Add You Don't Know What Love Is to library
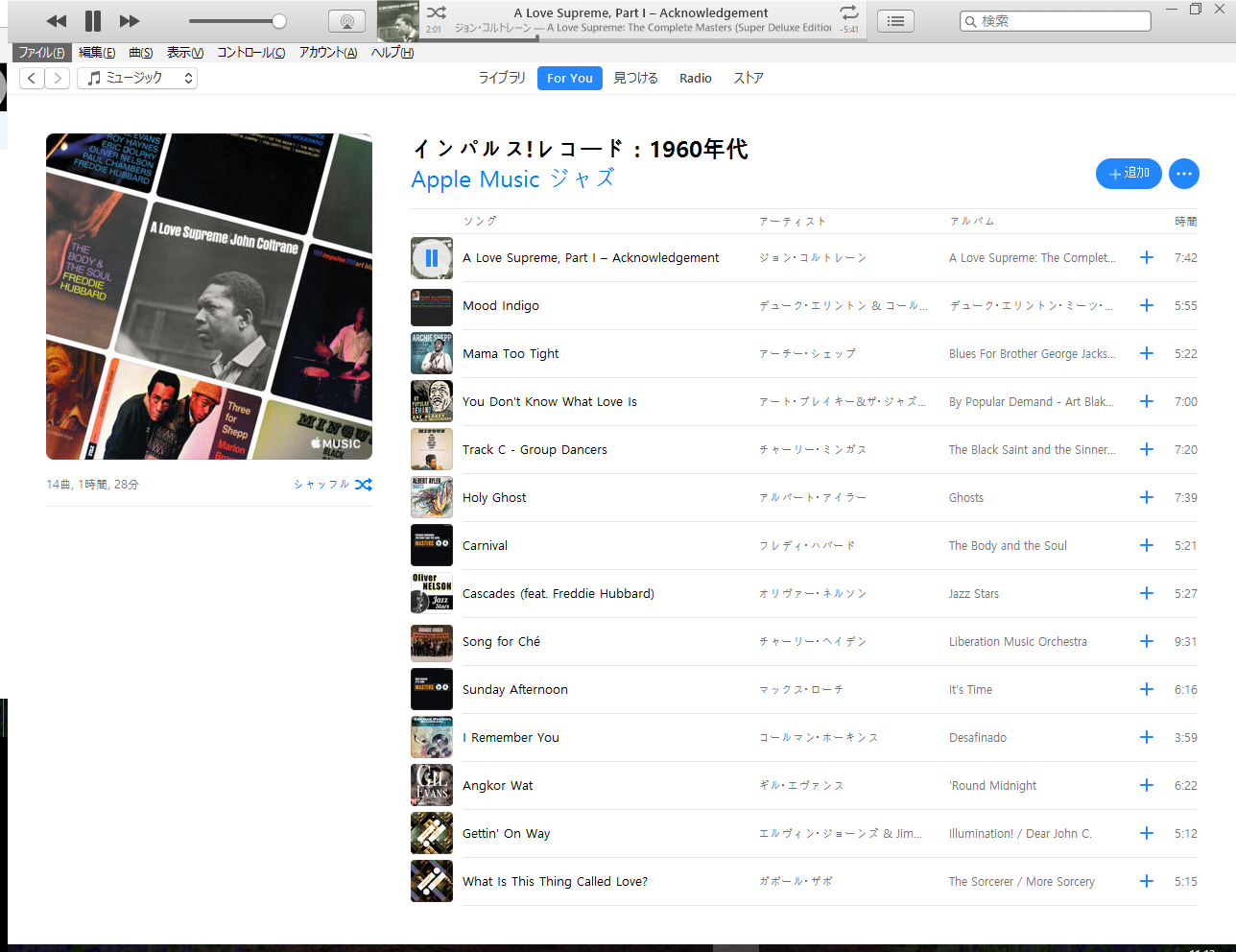Image resolution: width=1236 pixels, height=952 pixels. [1146, 401]
